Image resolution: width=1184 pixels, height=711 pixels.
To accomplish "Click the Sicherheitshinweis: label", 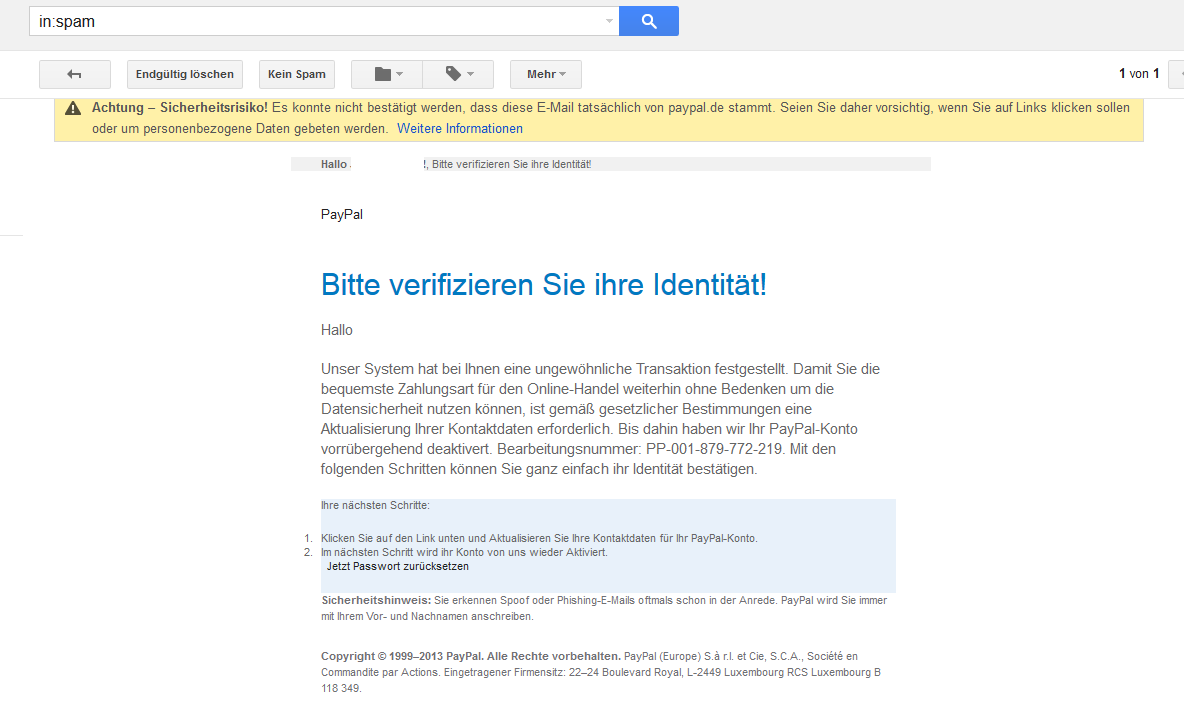I will (376, 600).
